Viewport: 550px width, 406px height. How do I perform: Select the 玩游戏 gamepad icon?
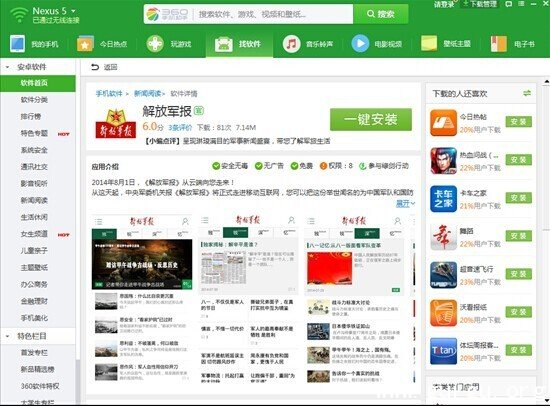click(155, 44)
